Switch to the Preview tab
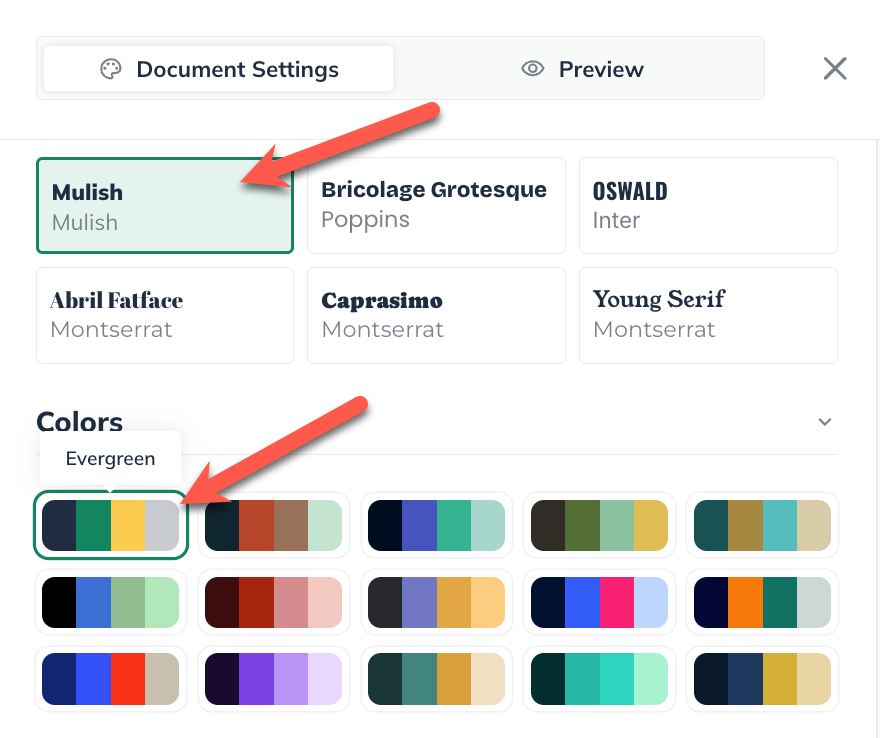 (582, 68)
